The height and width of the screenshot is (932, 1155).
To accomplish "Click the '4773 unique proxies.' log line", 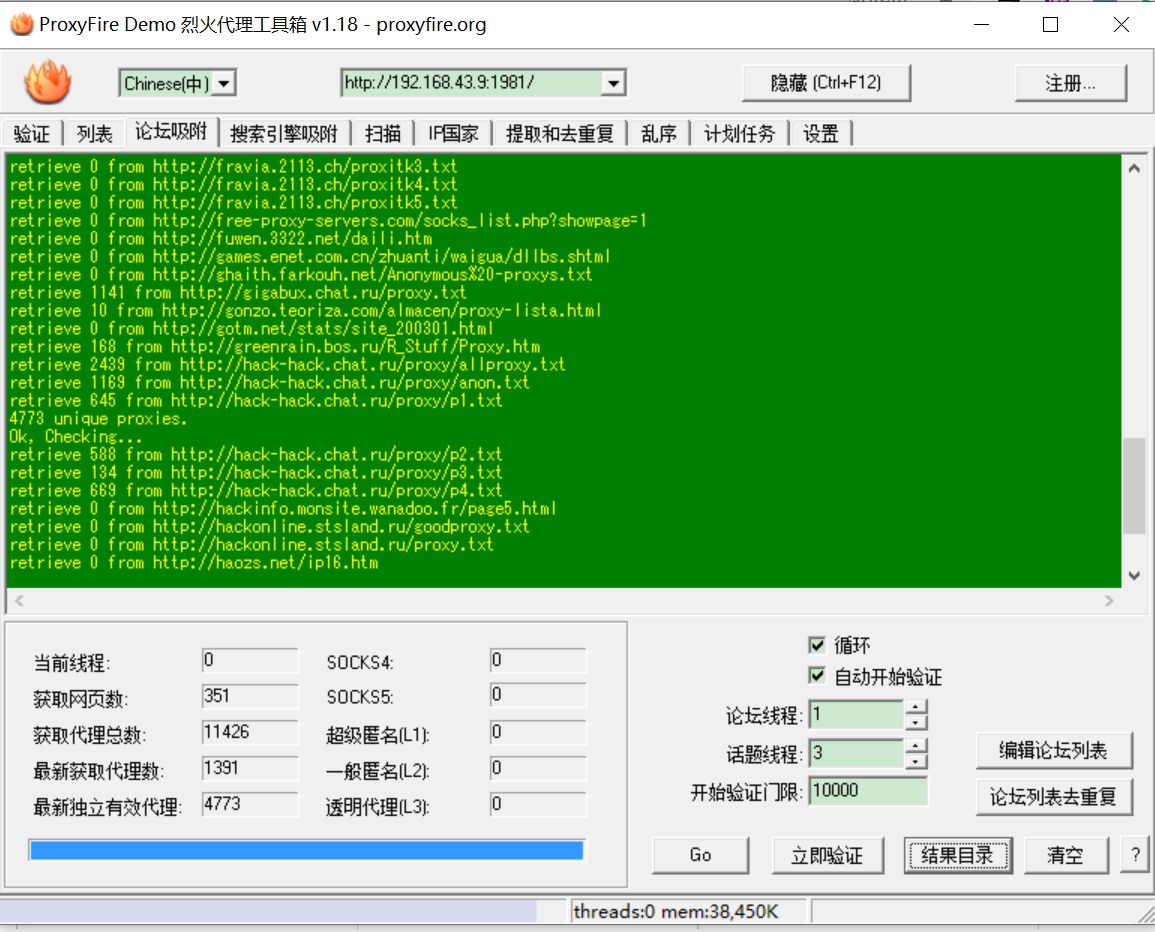I will point(98,418).
